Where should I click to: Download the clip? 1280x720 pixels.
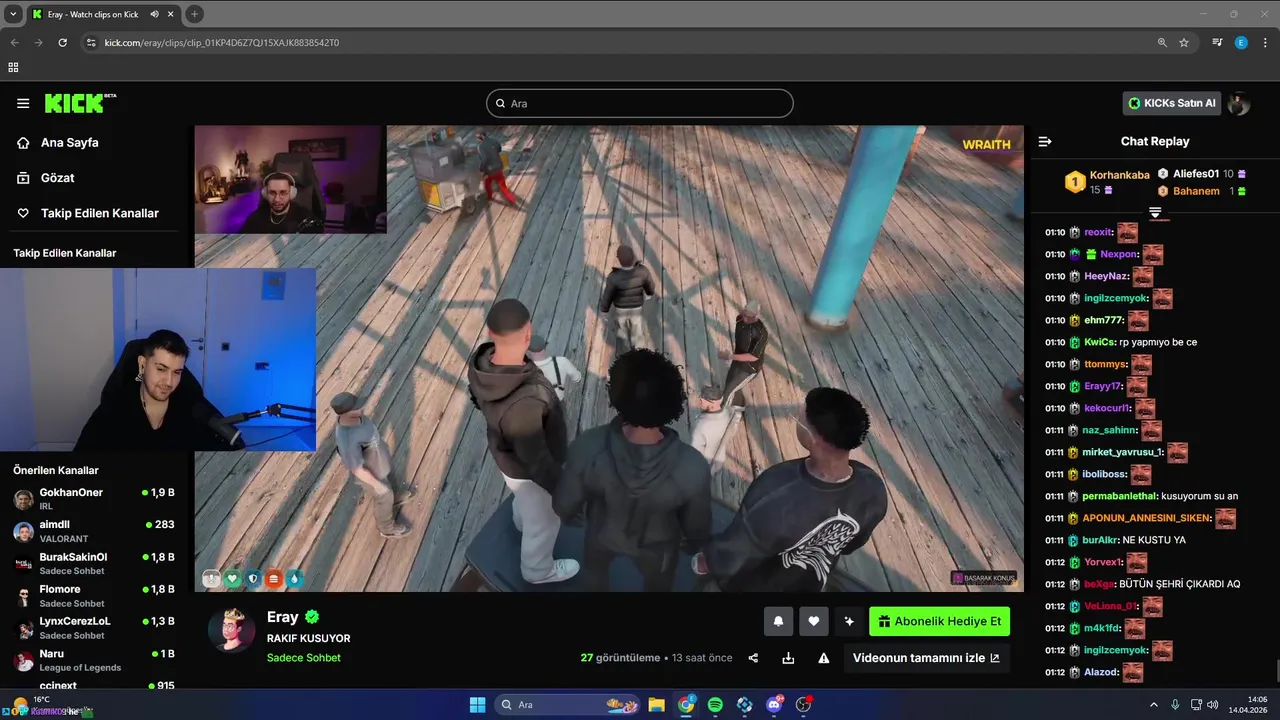(788, 658)
